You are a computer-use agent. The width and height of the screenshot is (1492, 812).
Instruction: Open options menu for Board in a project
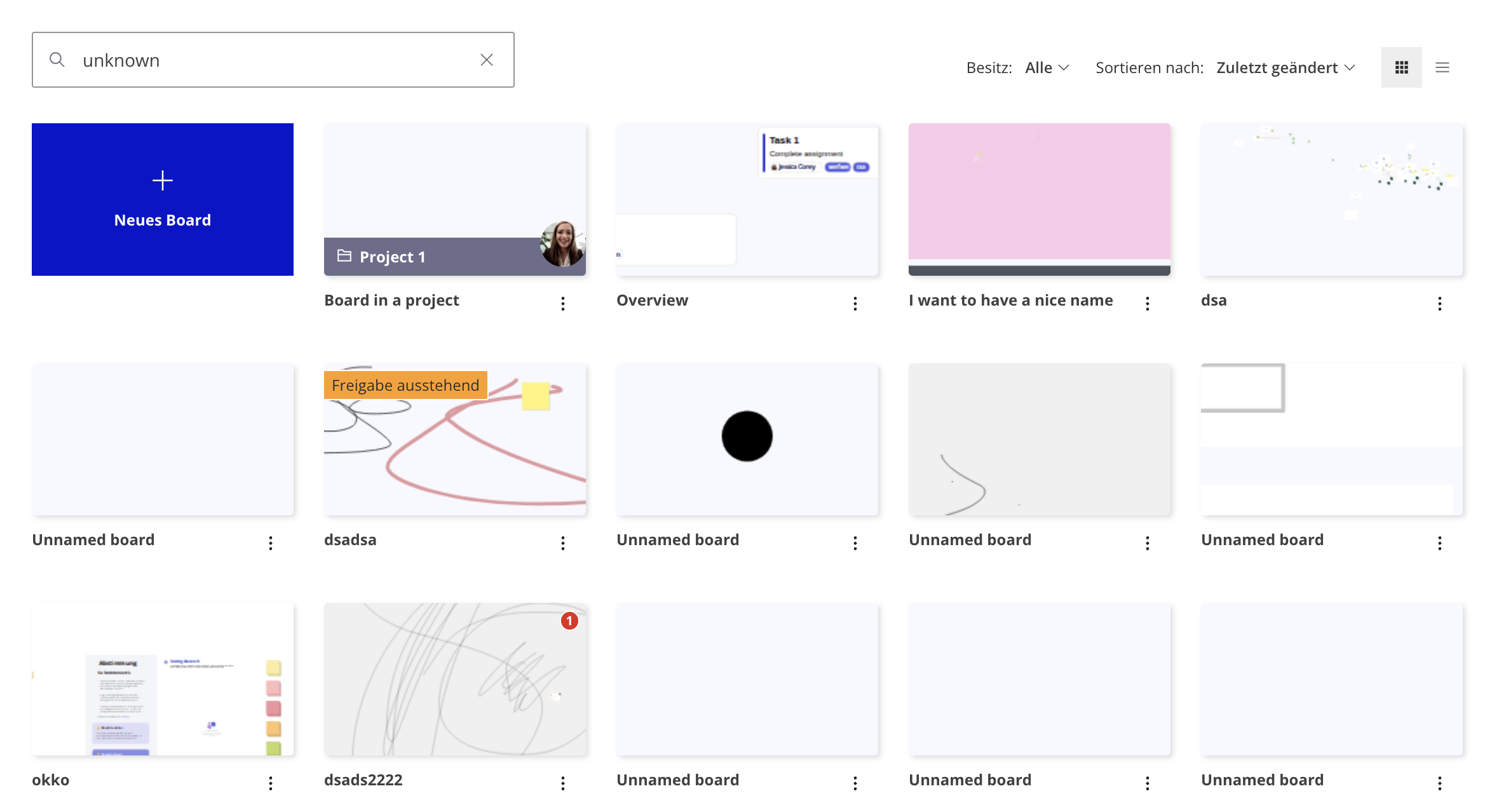click(x=563, y=304)
